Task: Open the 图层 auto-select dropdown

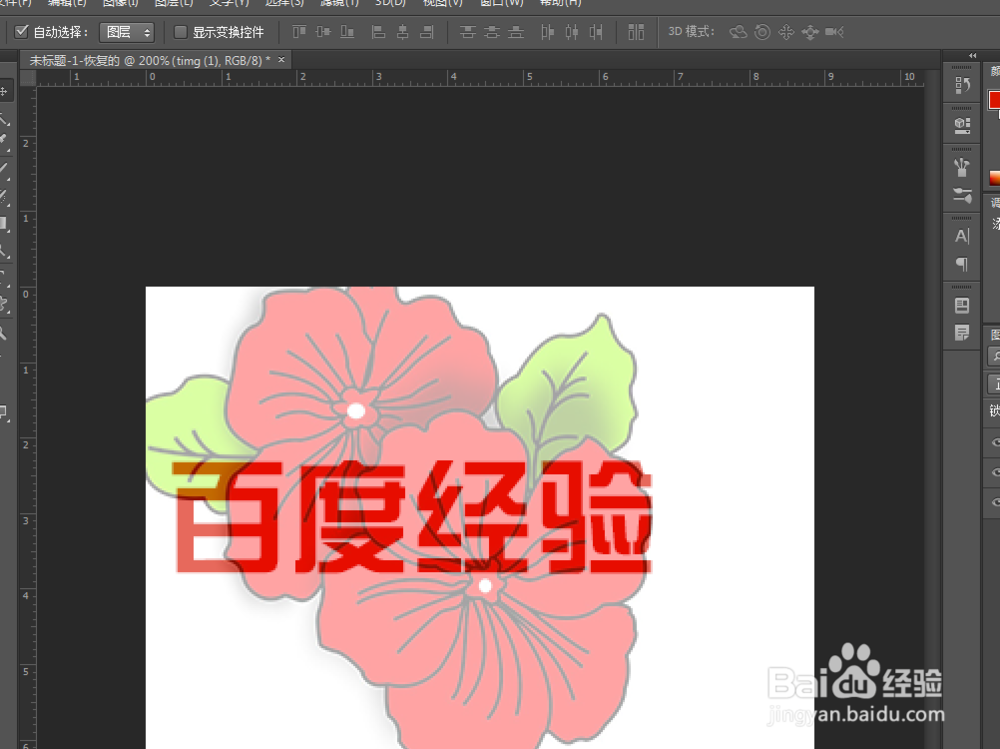Action: tap(127, 31)
